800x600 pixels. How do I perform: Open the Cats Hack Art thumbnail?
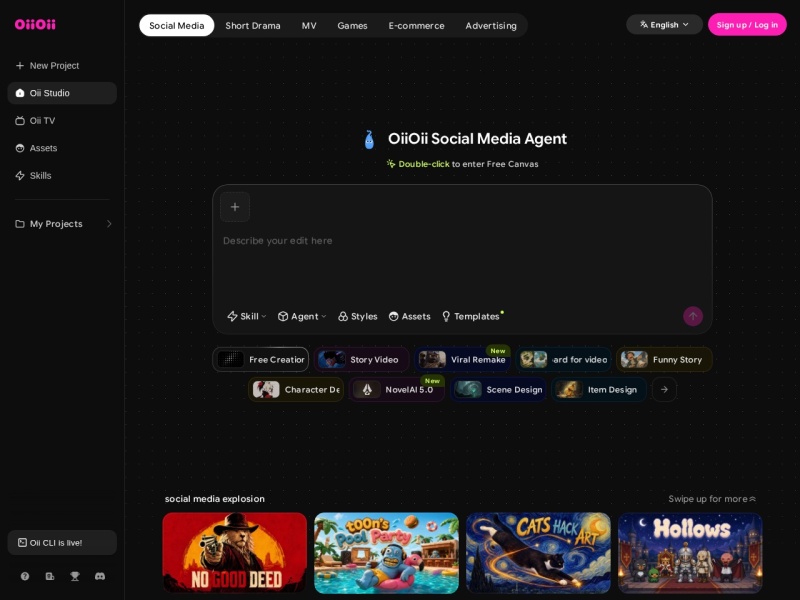coord(538,553)
